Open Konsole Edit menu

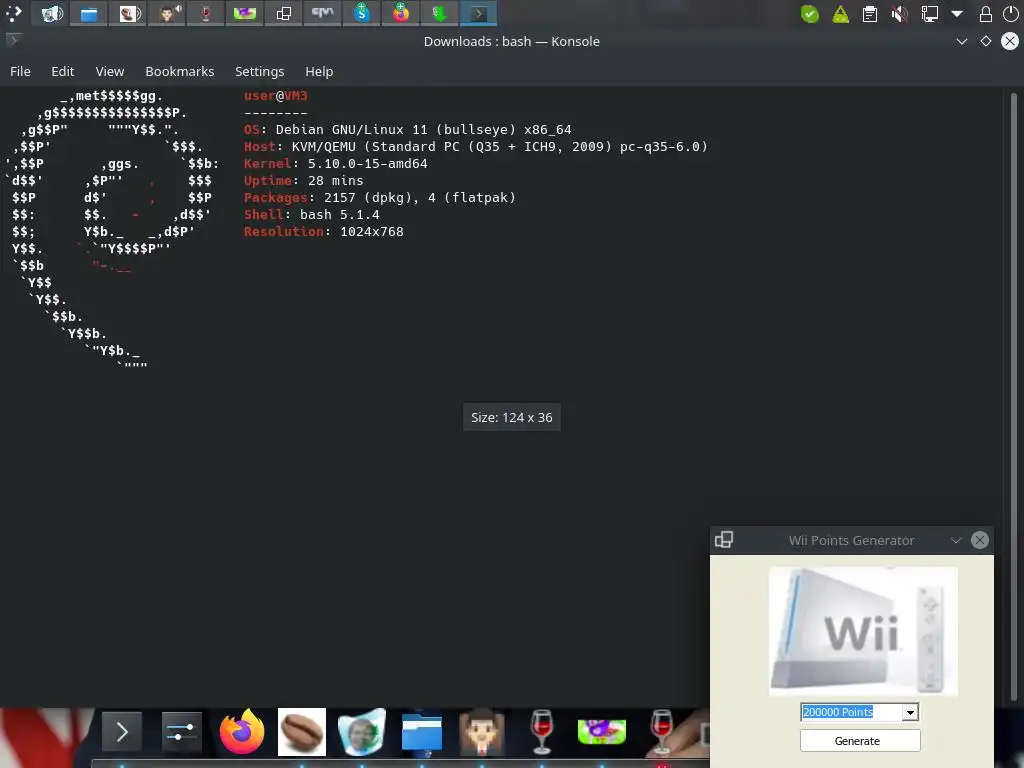pyautogui.click(x=63, y=71)
